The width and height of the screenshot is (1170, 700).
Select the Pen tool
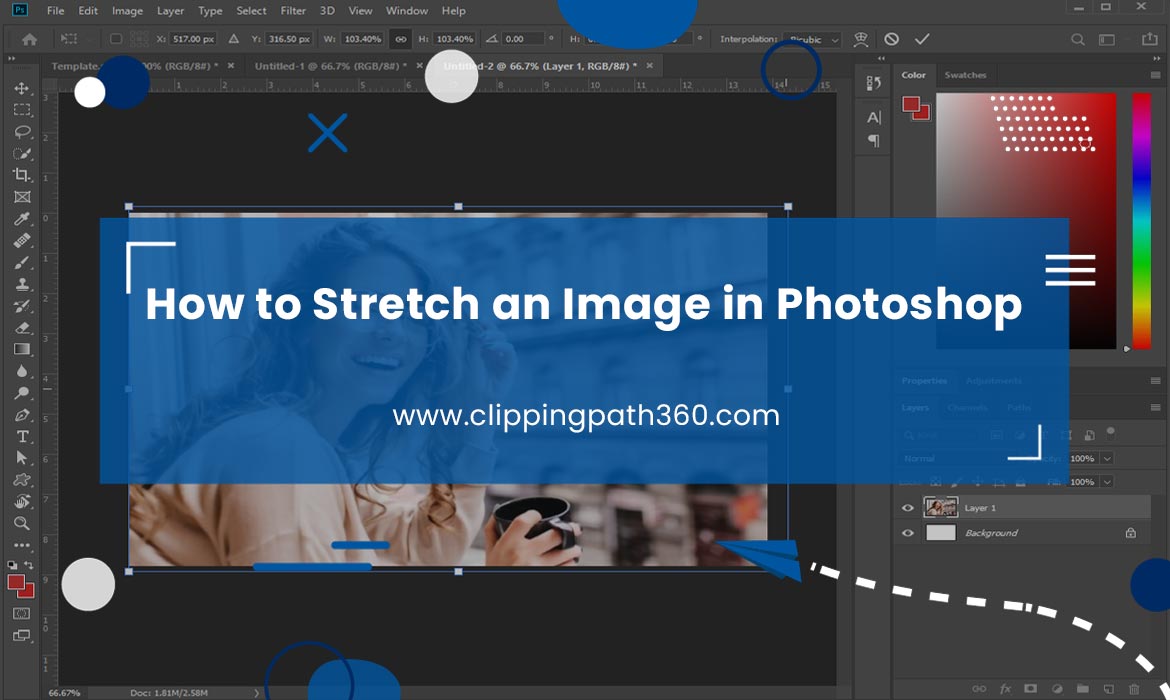[22, 415]
